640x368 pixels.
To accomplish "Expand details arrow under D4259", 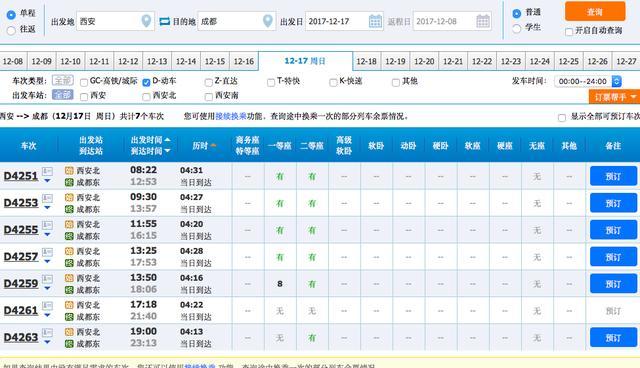I will (x=47, y=288).
